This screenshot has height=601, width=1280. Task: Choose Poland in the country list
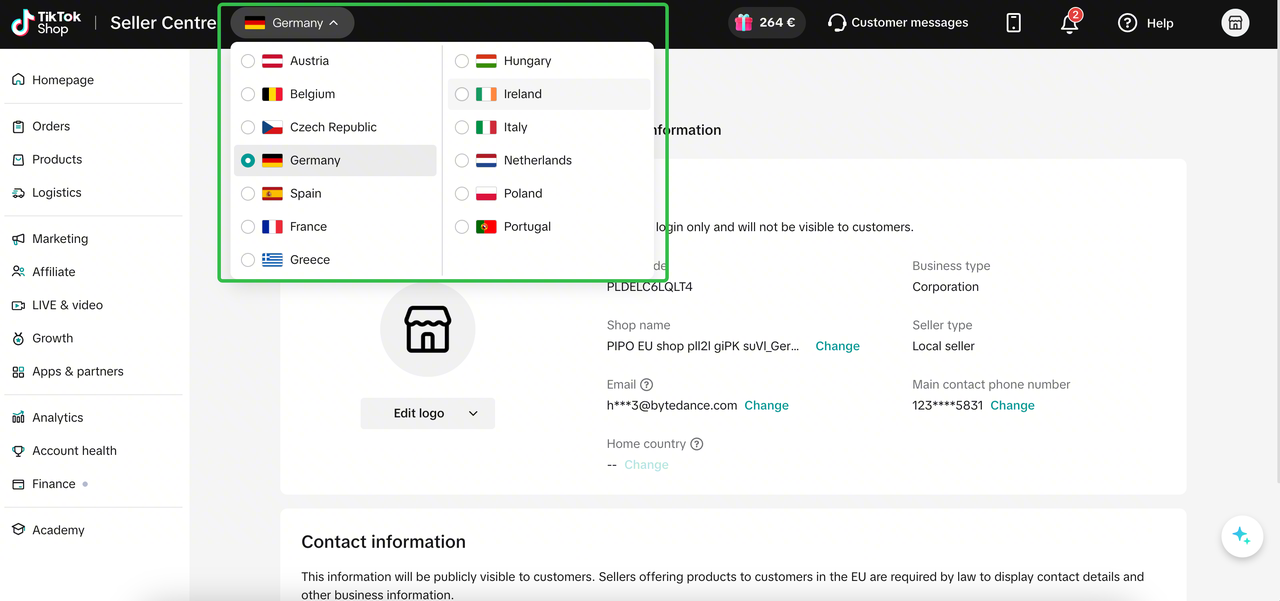pos(549,194)
